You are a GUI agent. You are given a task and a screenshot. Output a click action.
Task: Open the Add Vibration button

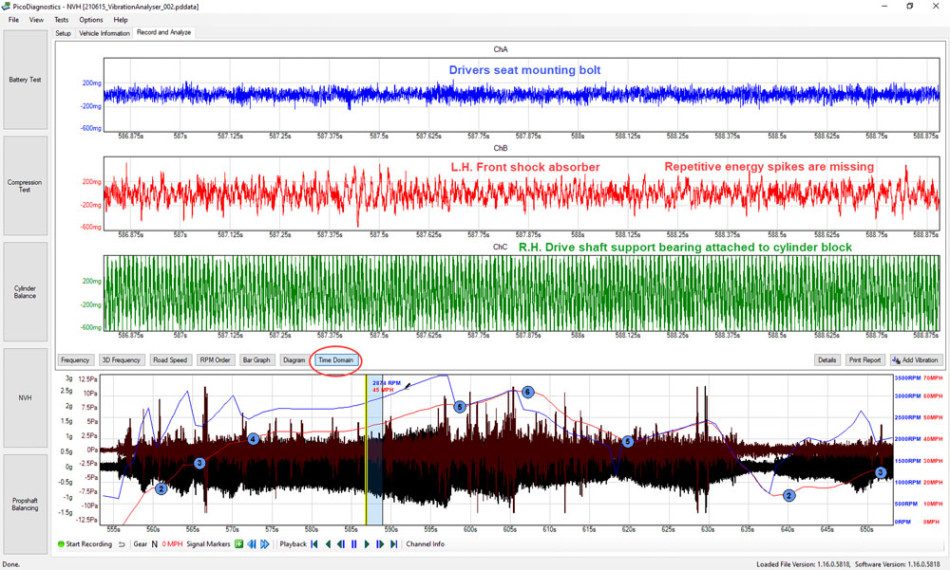coord(916,360)
